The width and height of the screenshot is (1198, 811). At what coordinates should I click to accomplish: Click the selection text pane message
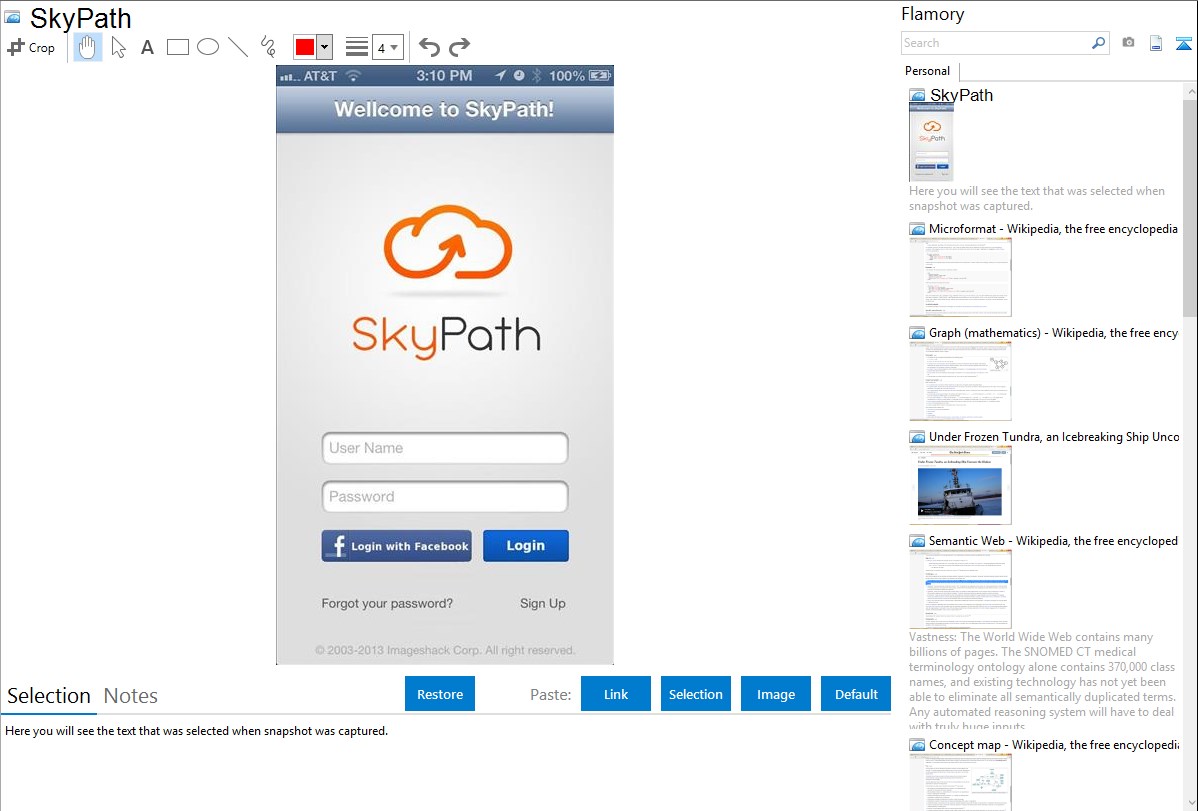click(x=196, y=731)
